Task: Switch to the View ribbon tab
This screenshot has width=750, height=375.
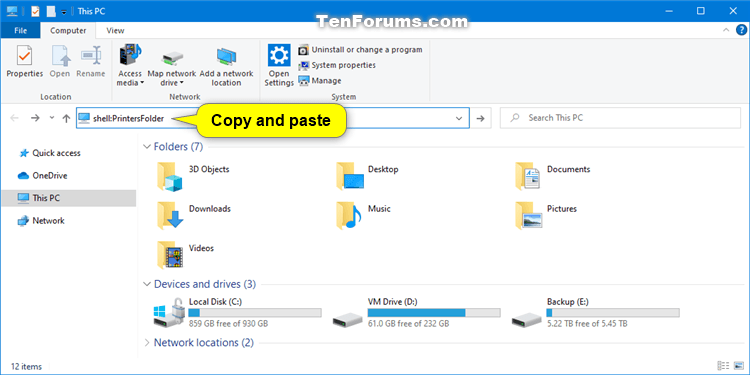Action: [115, 31]
